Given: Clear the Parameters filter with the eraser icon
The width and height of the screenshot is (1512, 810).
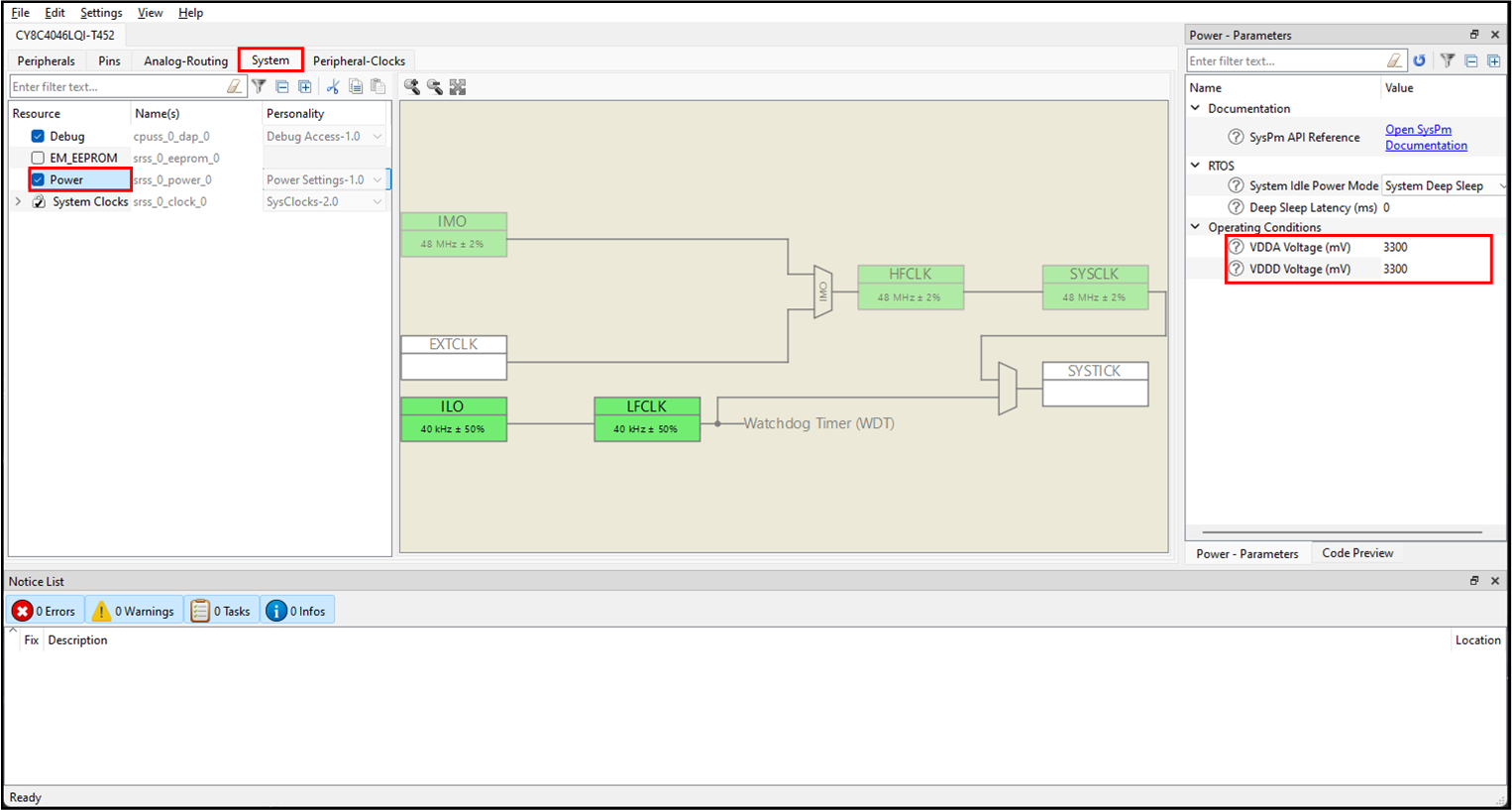Looking at the screenshot, I should 1394,60.
